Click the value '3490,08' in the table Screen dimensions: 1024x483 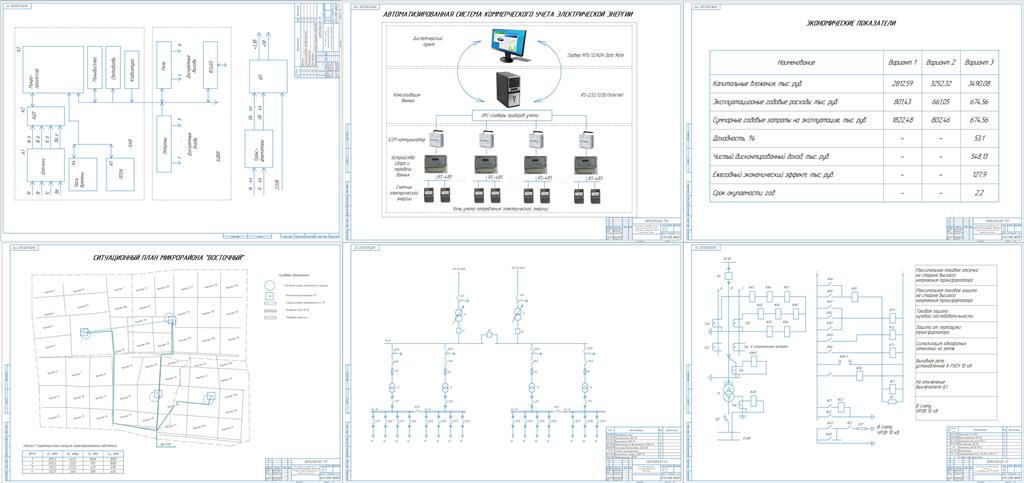(980, 84)
